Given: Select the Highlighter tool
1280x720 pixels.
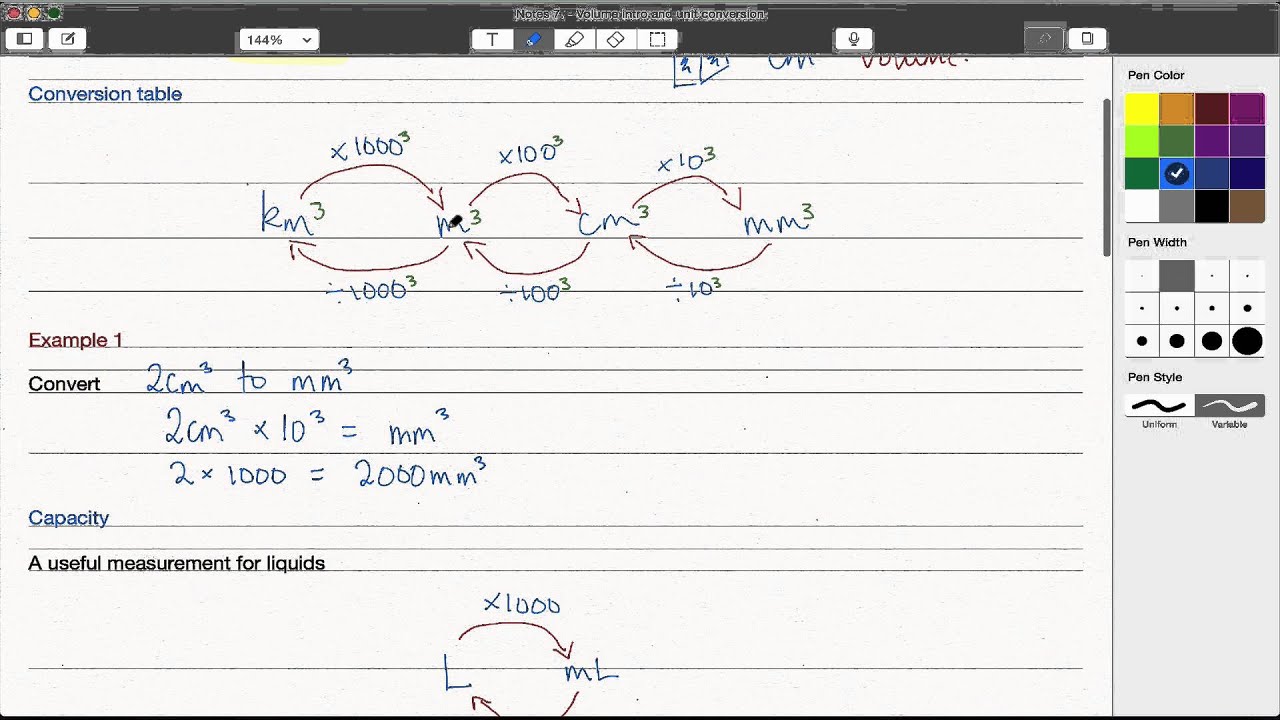Looking at the screenshot, I should [x=574, y=39].
